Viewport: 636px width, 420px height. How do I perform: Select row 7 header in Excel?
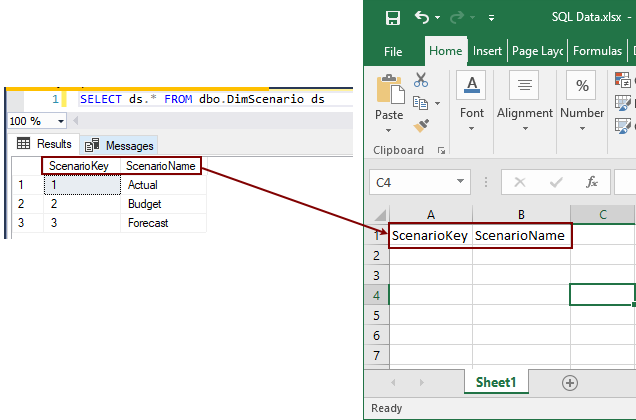coord(376,355)
